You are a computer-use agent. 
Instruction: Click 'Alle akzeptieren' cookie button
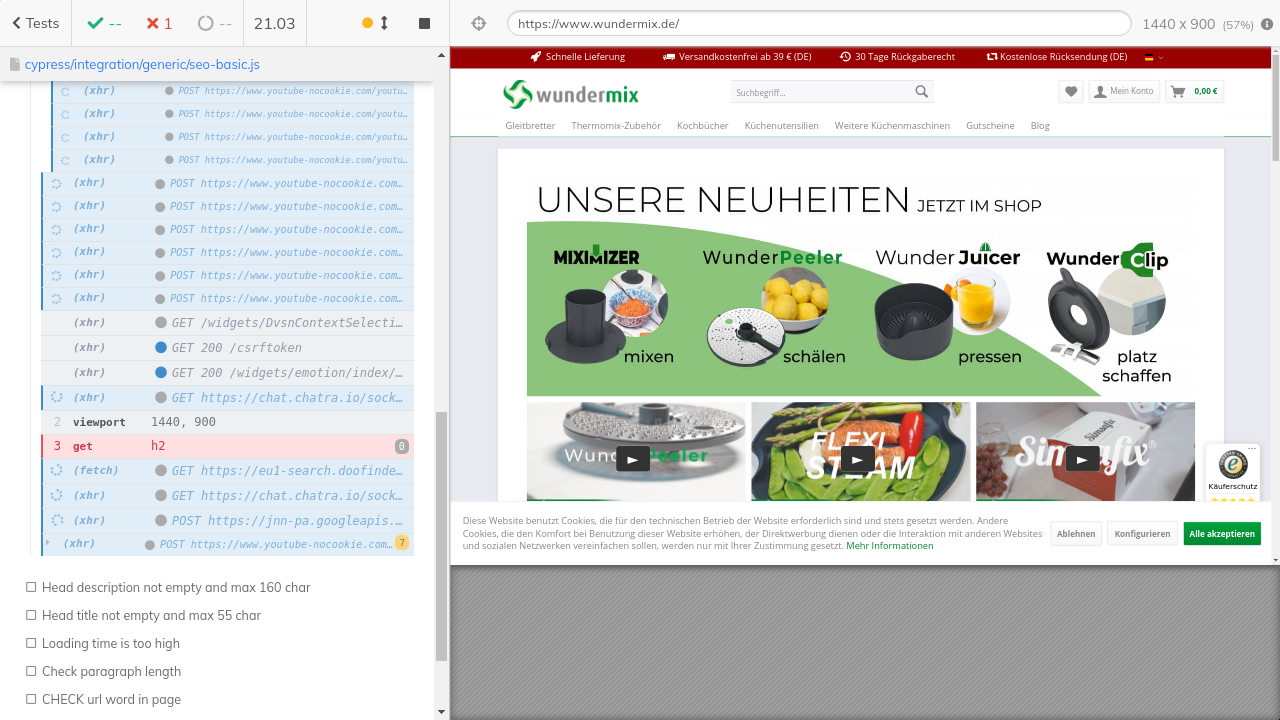coord(1221,534)
